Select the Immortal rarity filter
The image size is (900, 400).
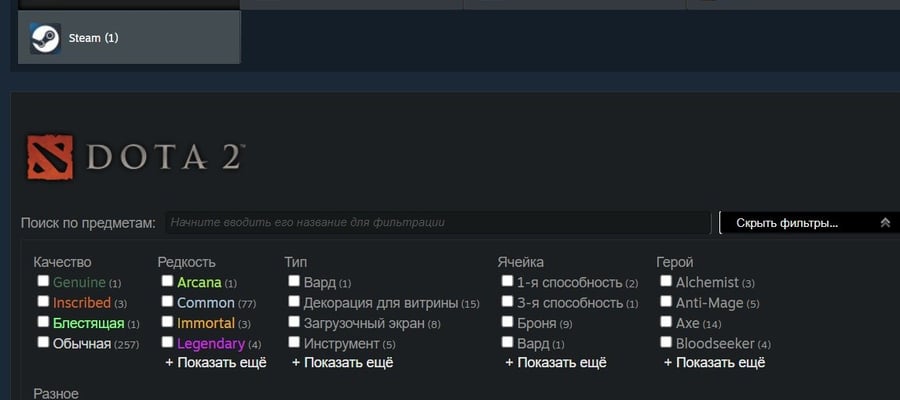[x=167, y=321]
